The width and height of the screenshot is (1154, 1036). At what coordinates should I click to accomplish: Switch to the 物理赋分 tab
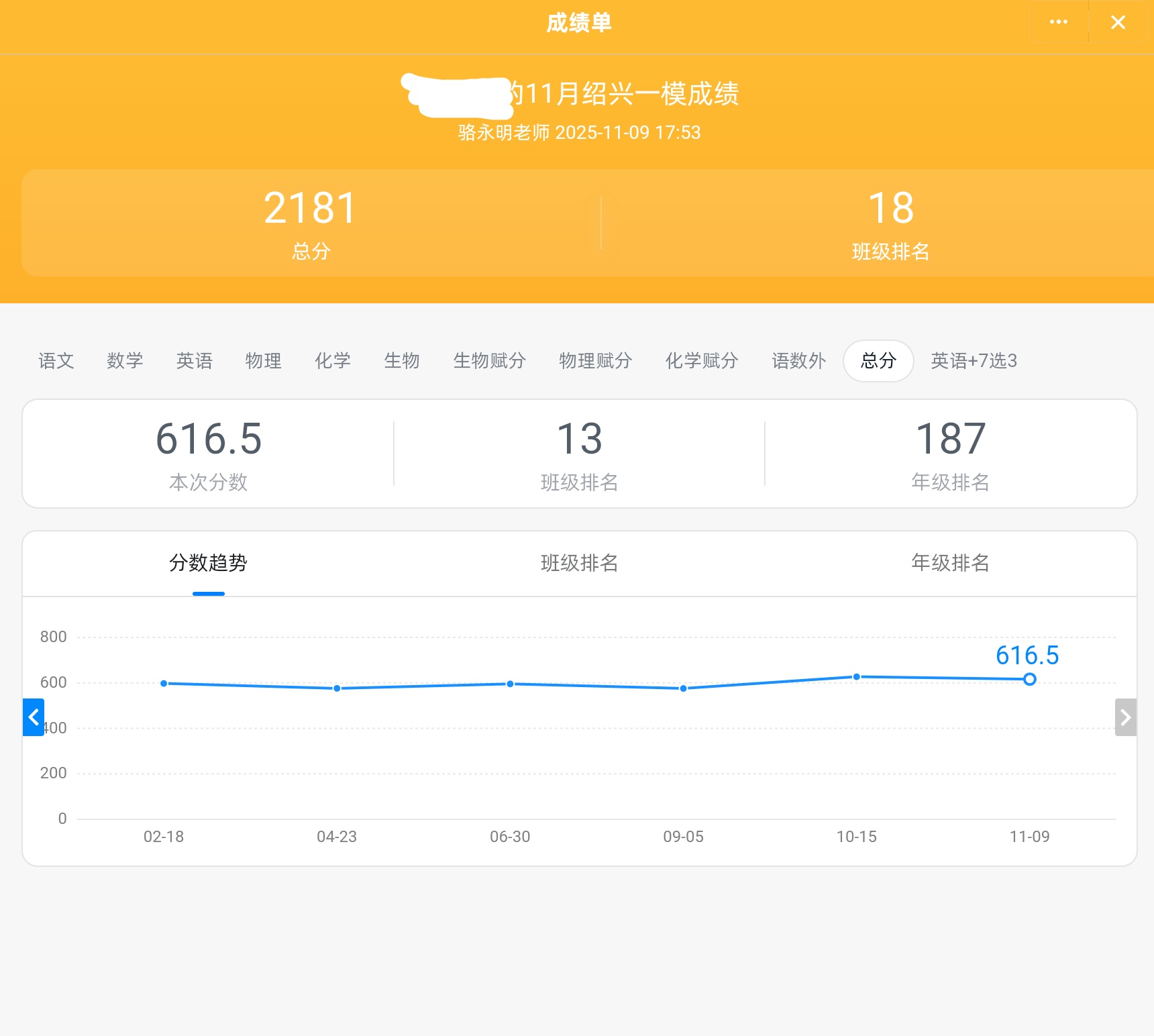pyautogui.click(x=596, y=361)
